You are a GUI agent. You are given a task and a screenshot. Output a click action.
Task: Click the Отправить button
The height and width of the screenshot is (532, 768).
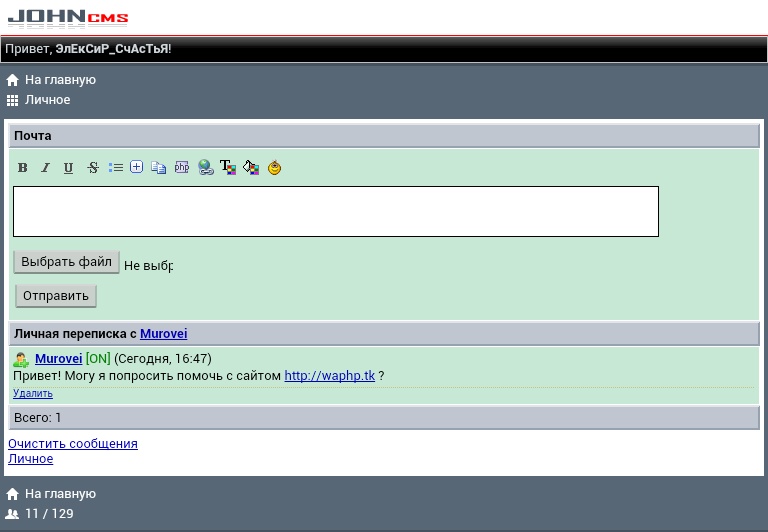tap(56, 296)
